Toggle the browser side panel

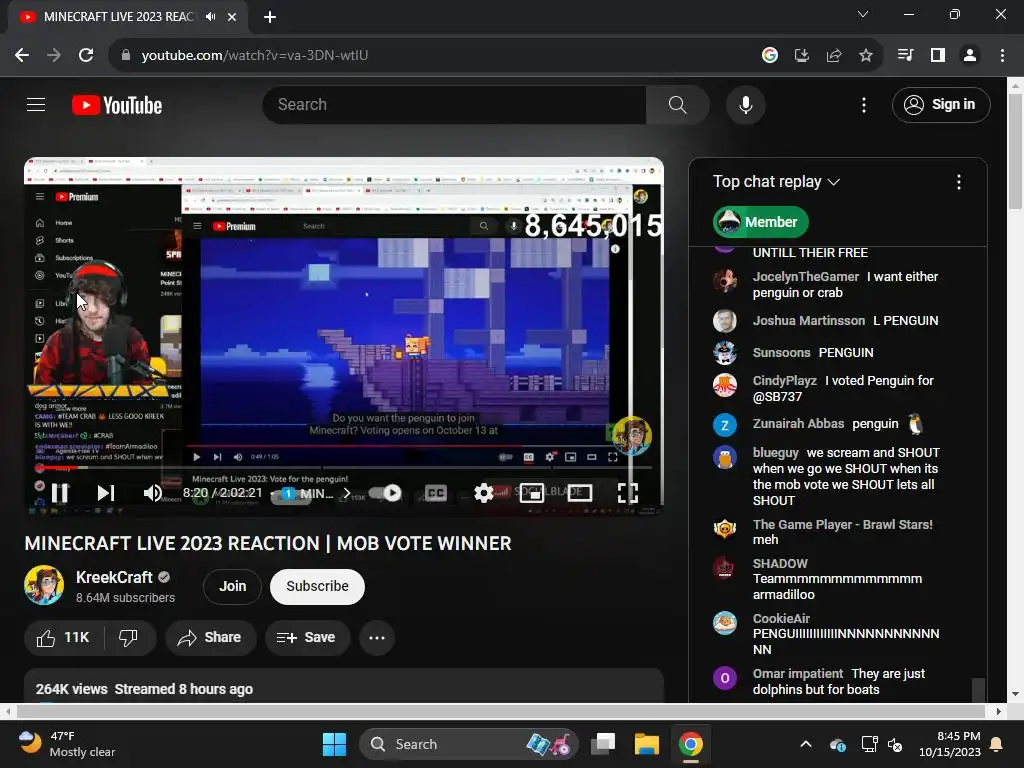point(938,56)
